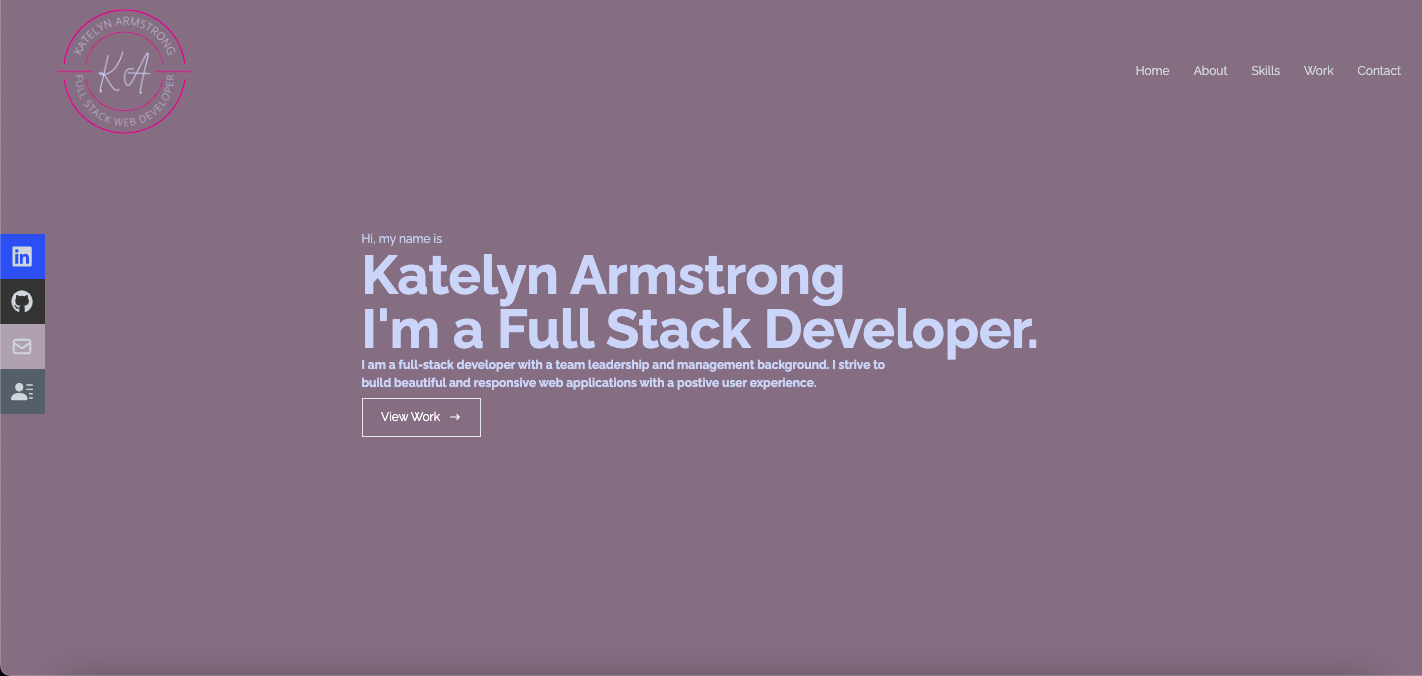Image resolution: width=1422 pixels, height=676 pixels.
Task: Click the View Work call-to-action
Action: (421, 417)
